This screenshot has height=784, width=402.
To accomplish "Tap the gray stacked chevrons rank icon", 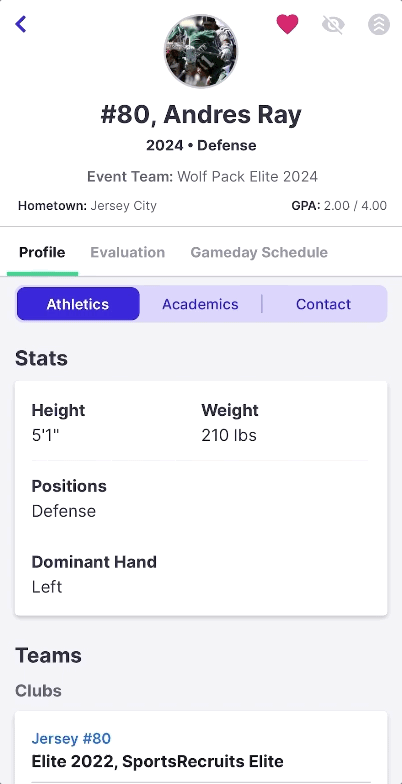I will point(379,24).
